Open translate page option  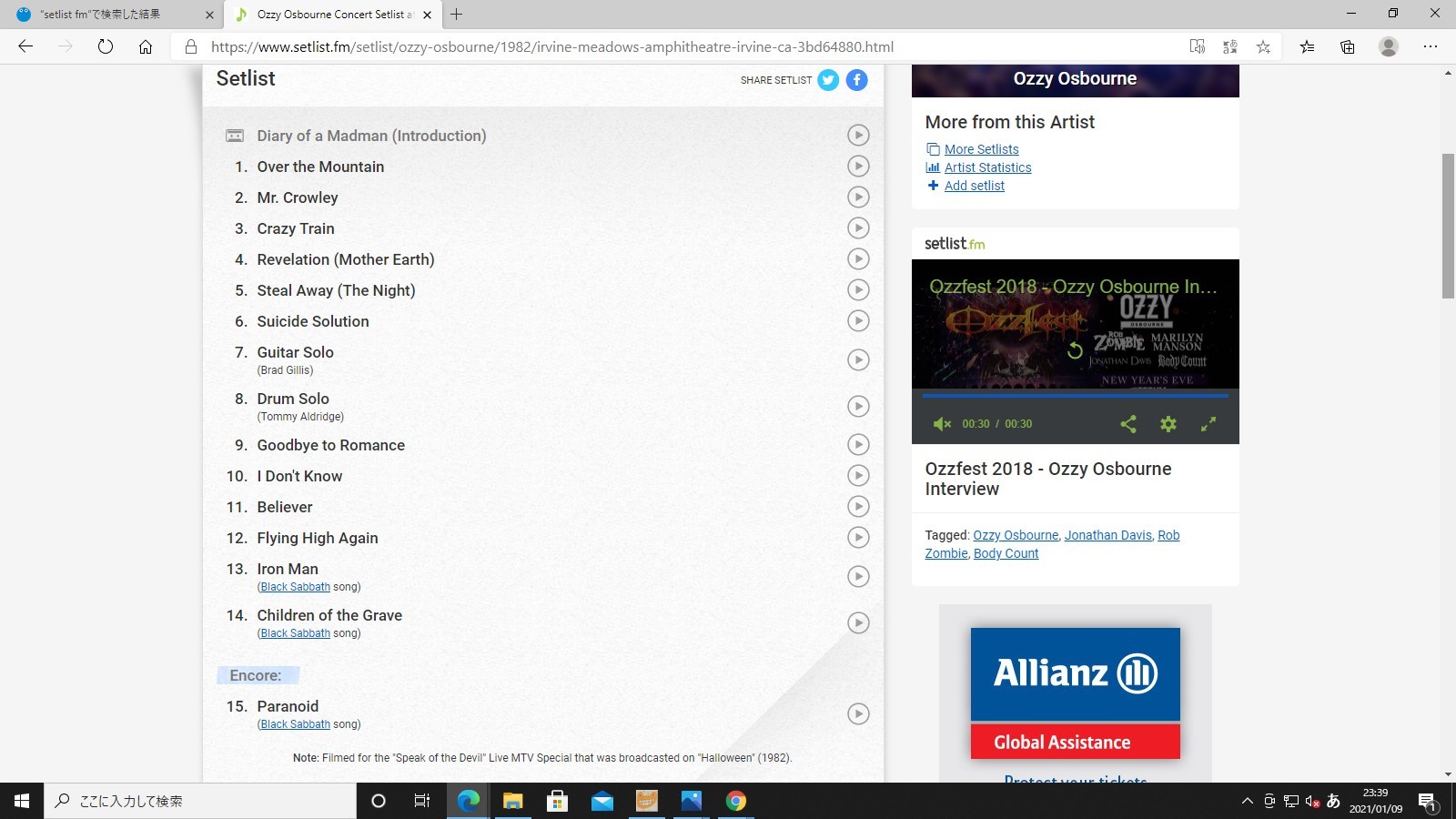coord(1230,46)
